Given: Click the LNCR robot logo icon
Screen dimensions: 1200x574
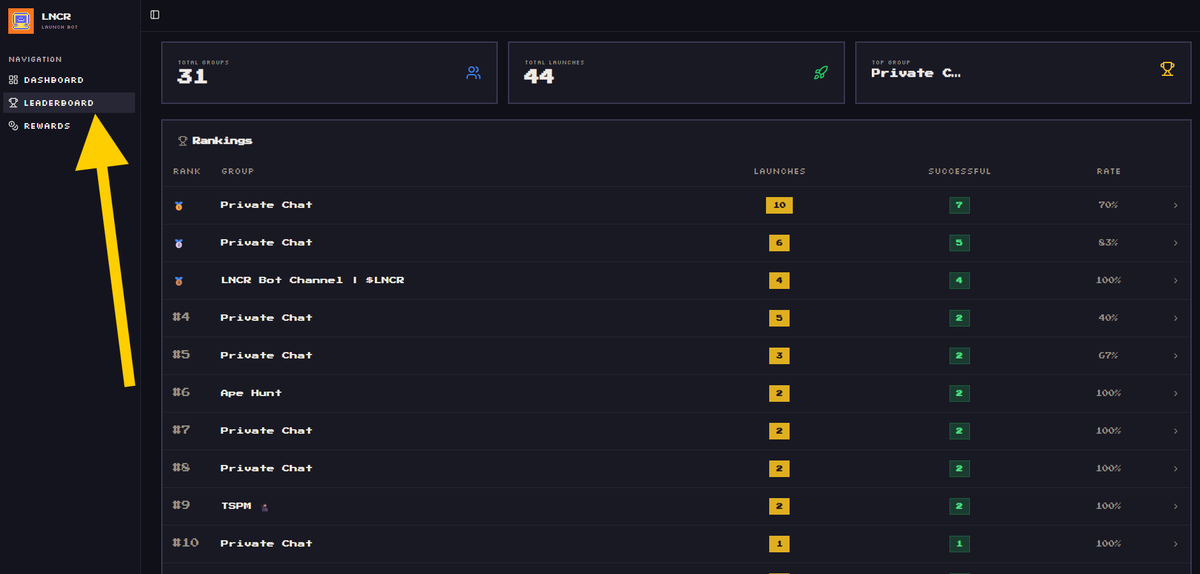Looking at the screenshot, I should pyautogui.click(x=21, y=20).
